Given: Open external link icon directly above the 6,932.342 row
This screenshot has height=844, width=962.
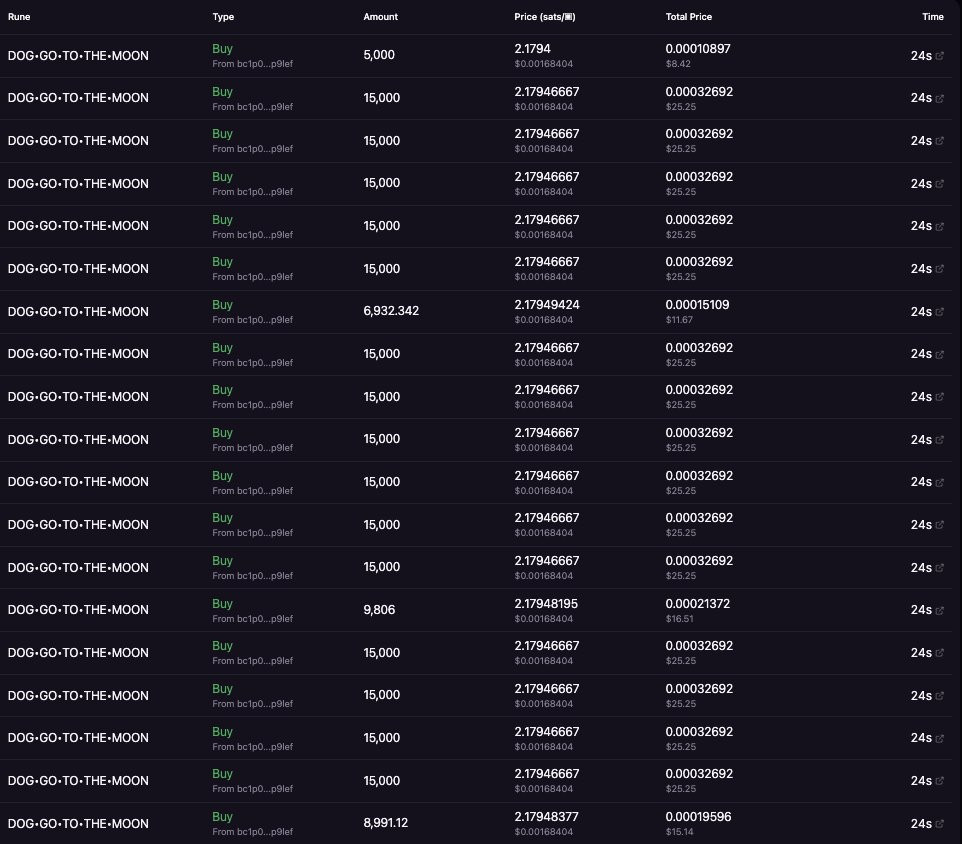Looking at the screenshot, I should click(x=939, y=269).
